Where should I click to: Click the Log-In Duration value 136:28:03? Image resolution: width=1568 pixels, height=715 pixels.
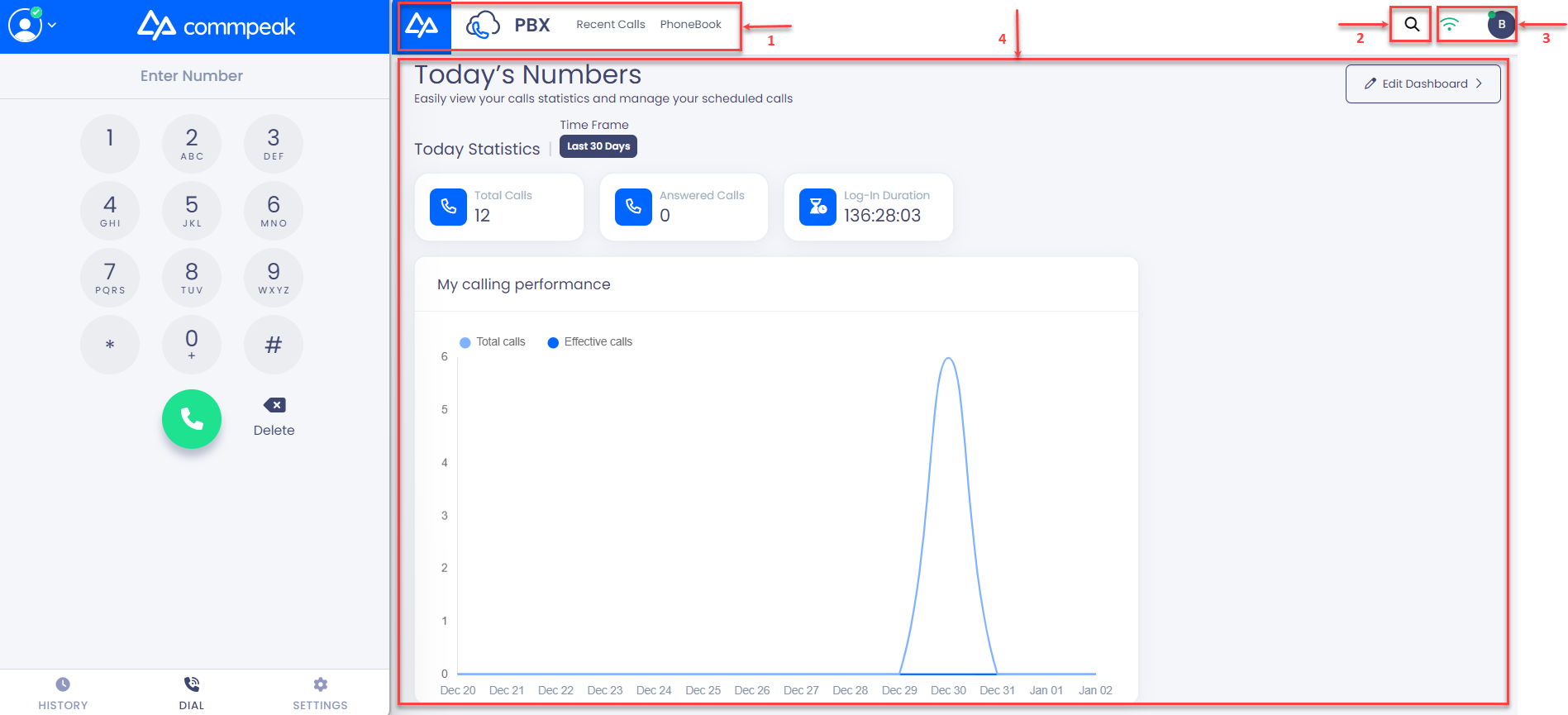tap(882, 216)
